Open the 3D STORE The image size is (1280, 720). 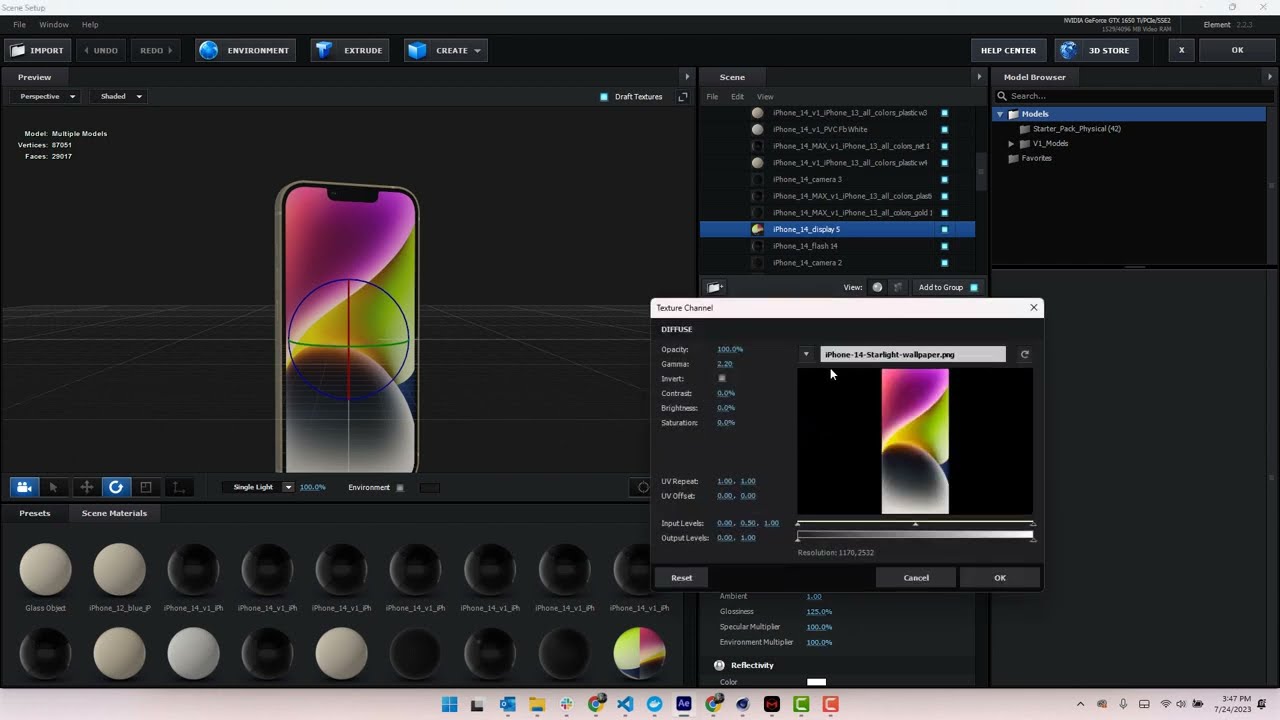click(x=1096, y=50)
